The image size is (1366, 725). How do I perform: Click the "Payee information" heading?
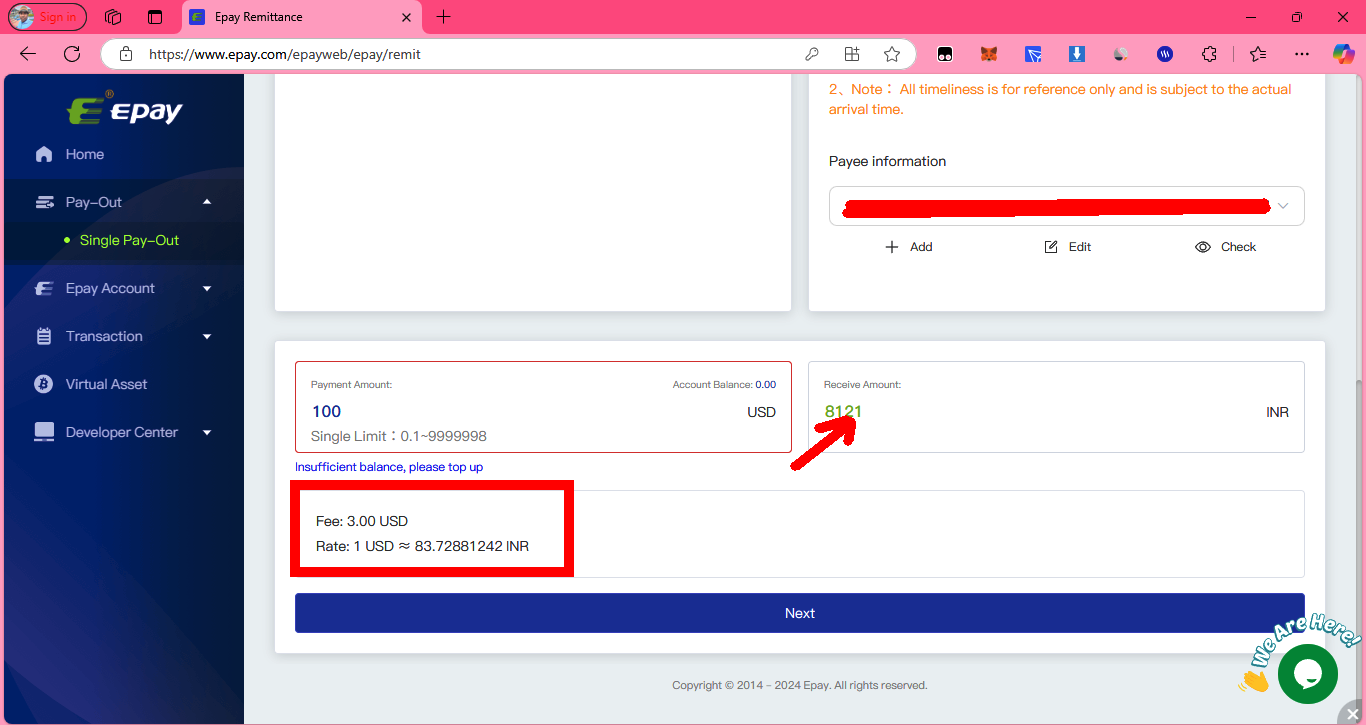click(x=887, y=161)
